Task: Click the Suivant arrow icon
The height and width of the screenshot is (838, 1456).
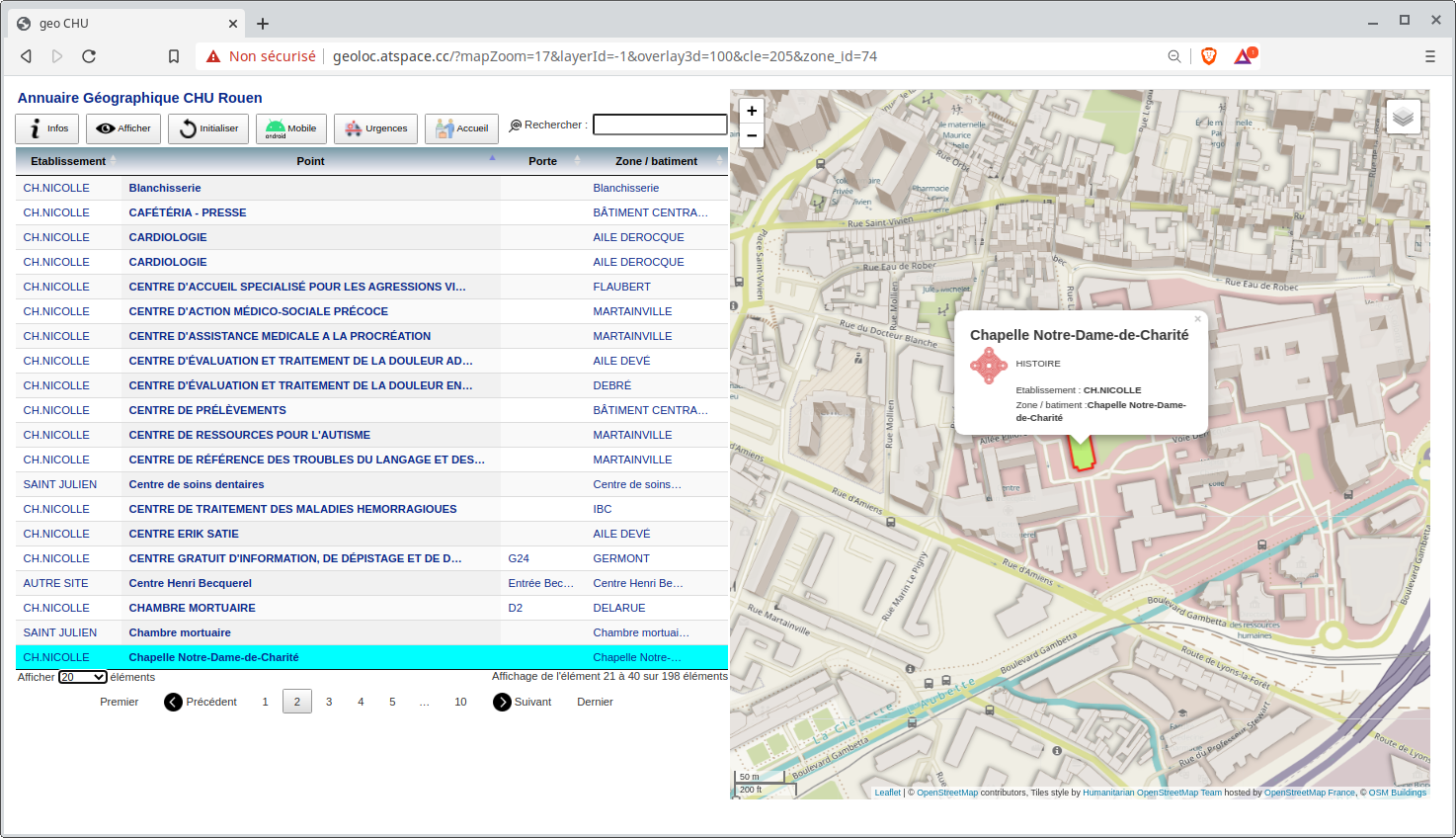Action: click(x=502, y=702)
